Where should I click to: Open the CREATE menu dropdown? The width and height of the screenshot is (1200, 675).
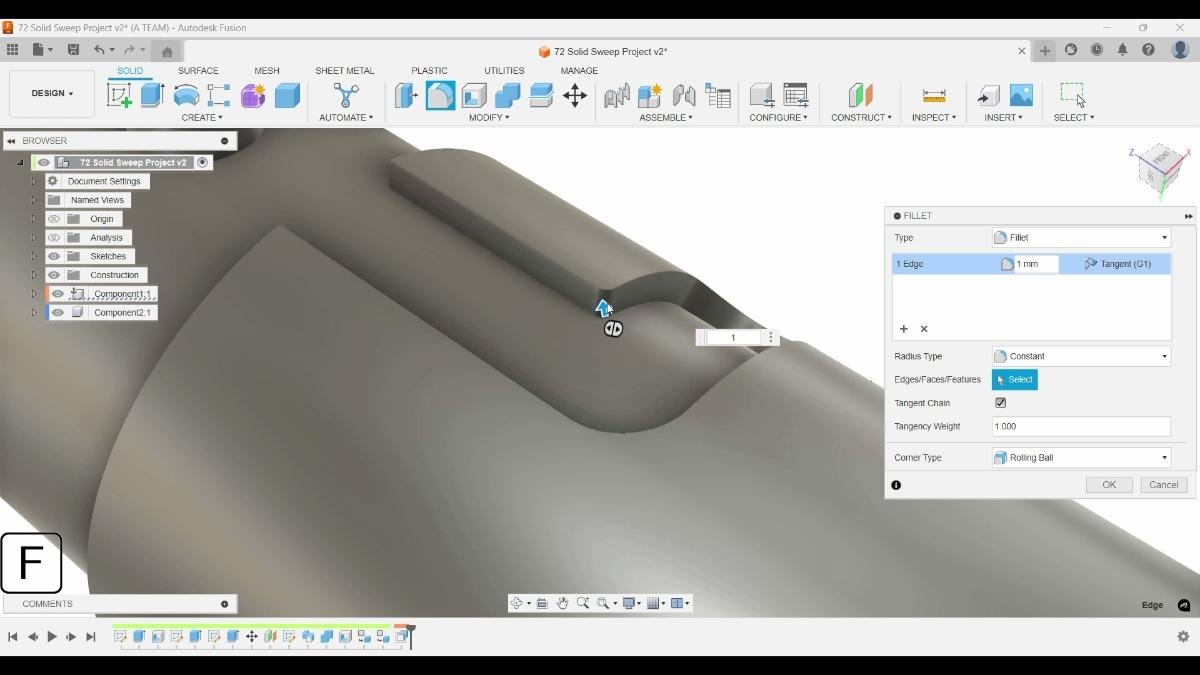(202, 118)
